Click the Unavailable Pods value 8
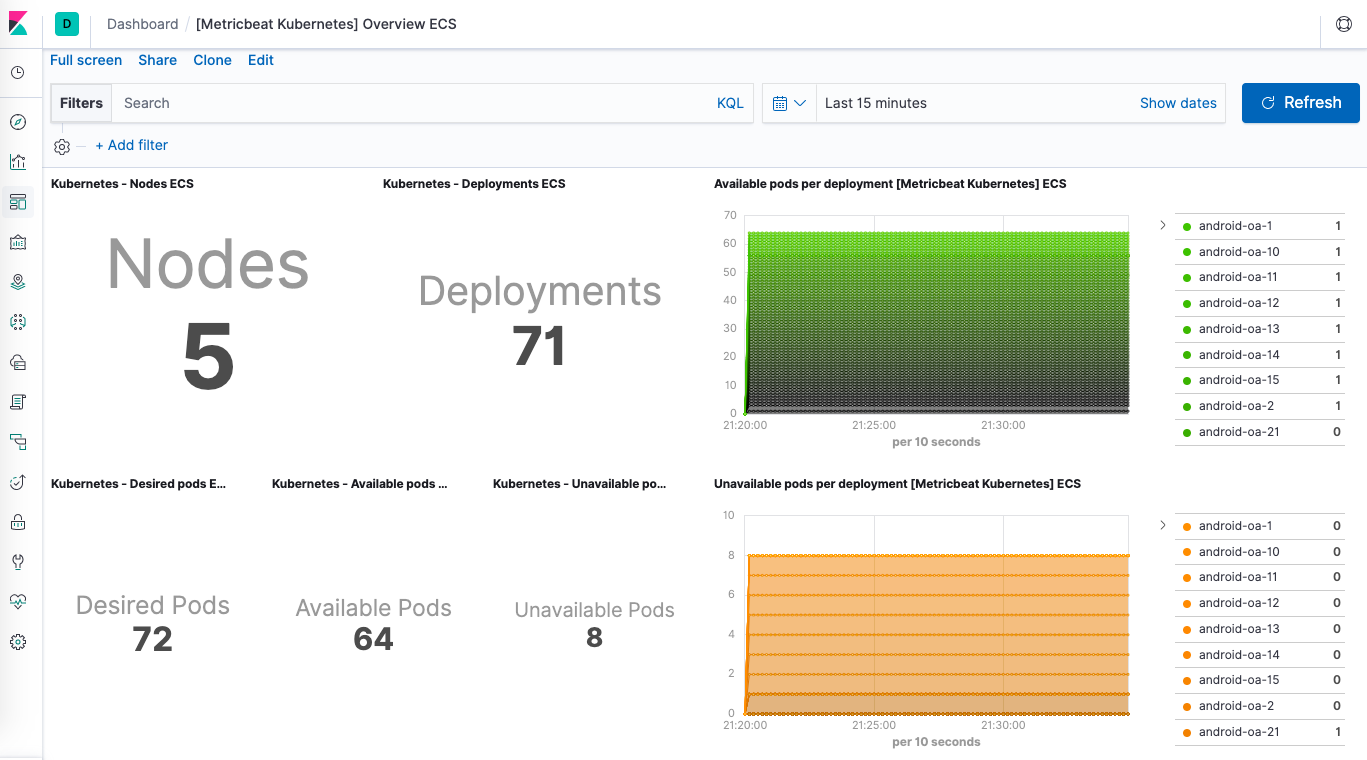The height and width of the screenshot is (760, 1367). tap(594, 638)
